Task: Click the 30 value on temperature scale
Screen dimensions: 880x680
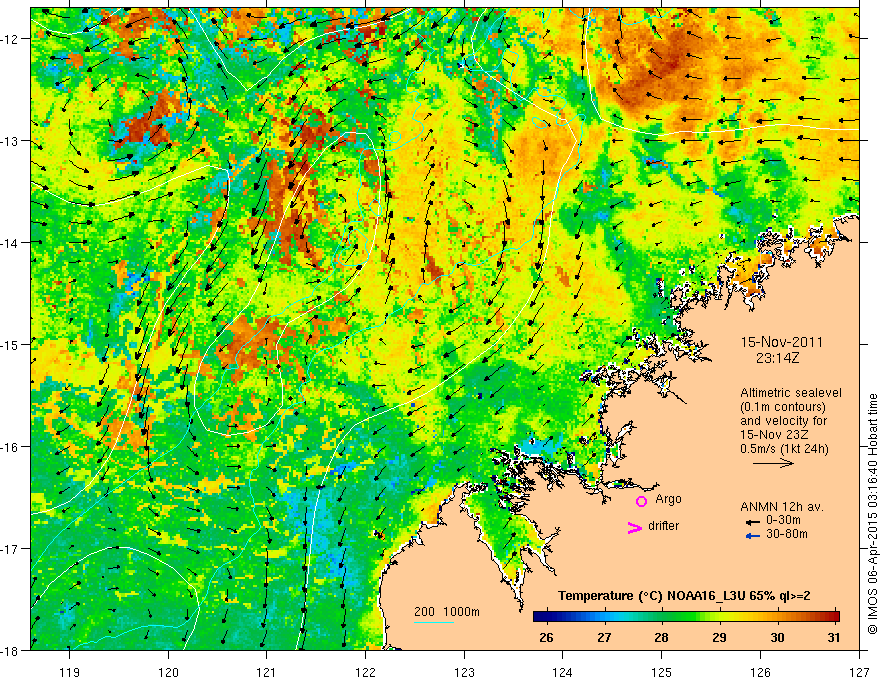Action: [777, 637]
